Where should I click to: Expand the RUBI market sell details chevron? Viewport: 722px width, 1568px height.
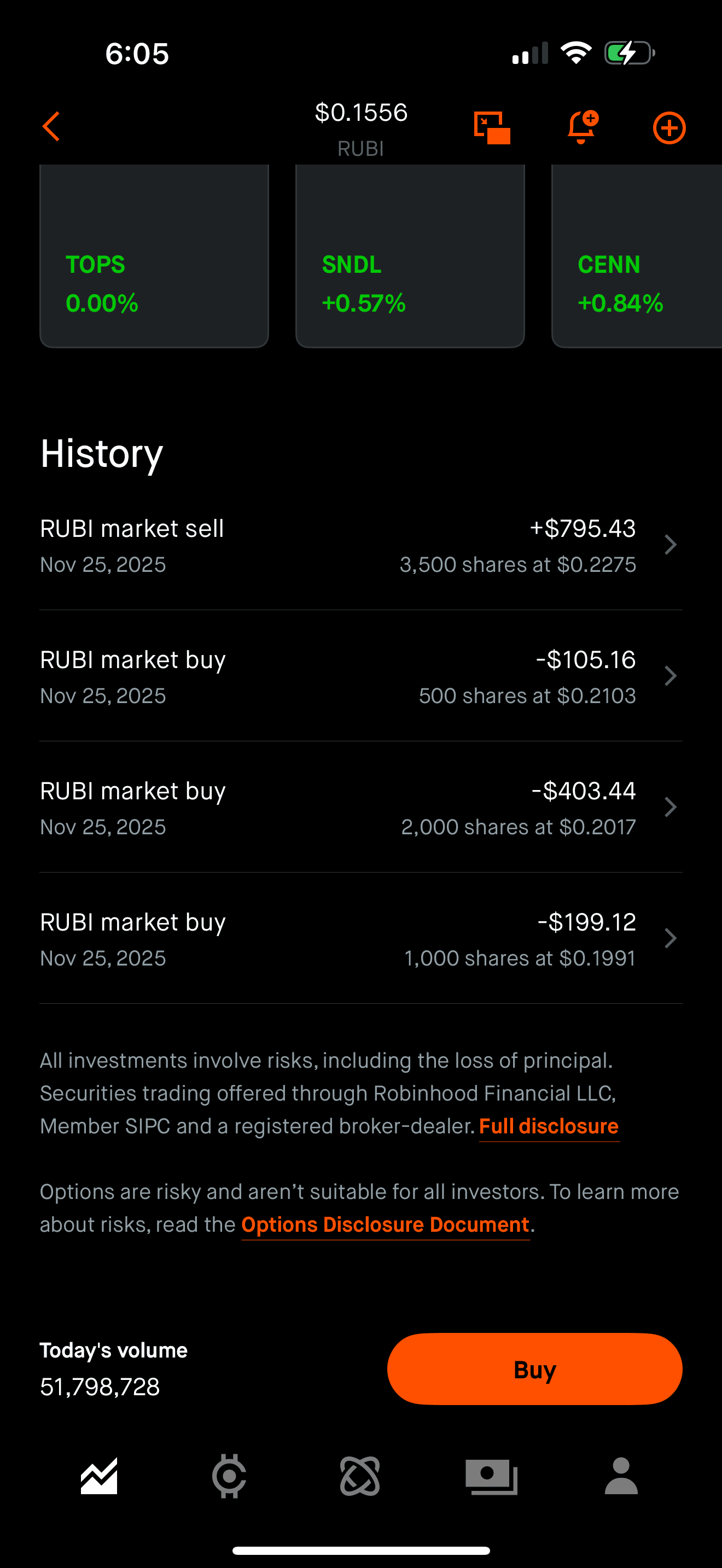pyautogui.click(x=670, y=545)
